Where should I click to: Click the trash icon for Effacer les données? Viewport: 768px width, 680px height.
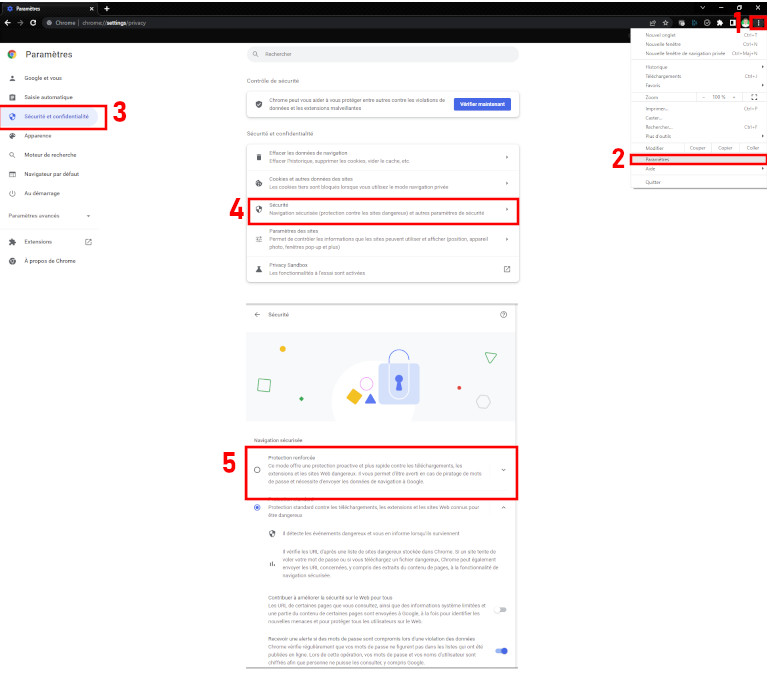click(x=259, y=157)
